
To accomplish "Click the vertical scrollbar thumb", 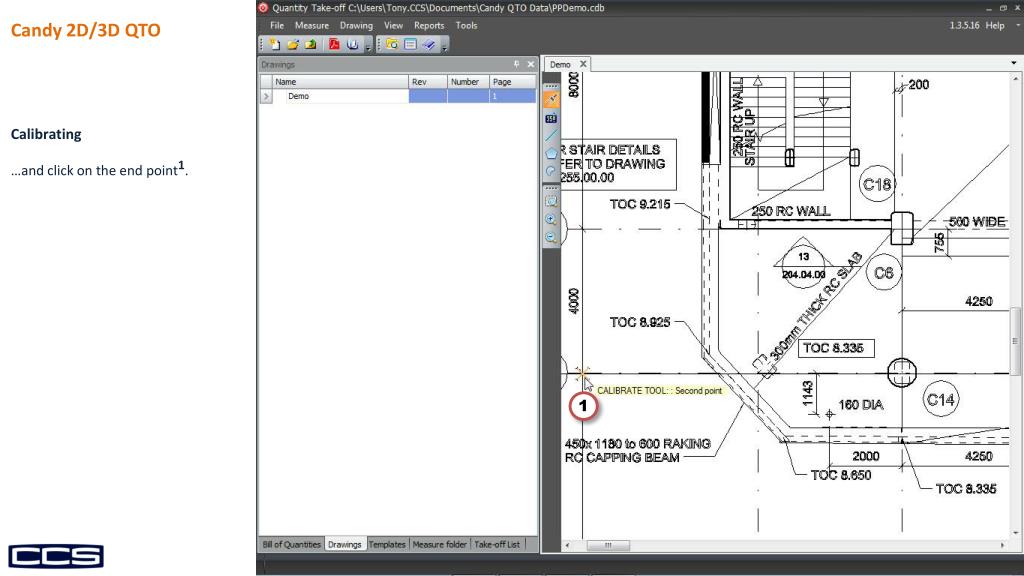I will pyautogui.click(x=1016, y=342).
